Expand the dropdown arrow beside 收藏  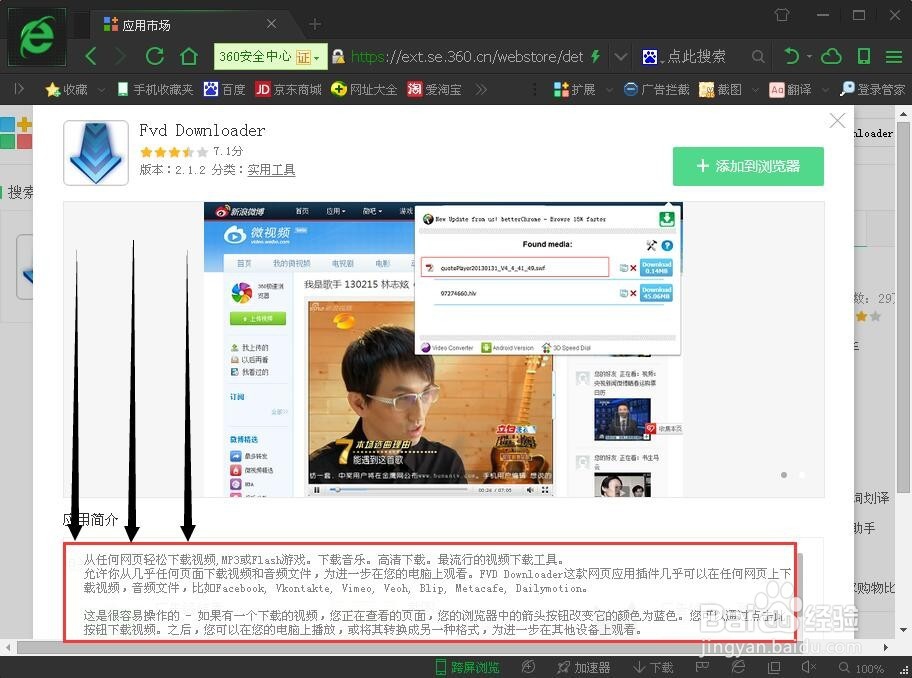point(101,90)
